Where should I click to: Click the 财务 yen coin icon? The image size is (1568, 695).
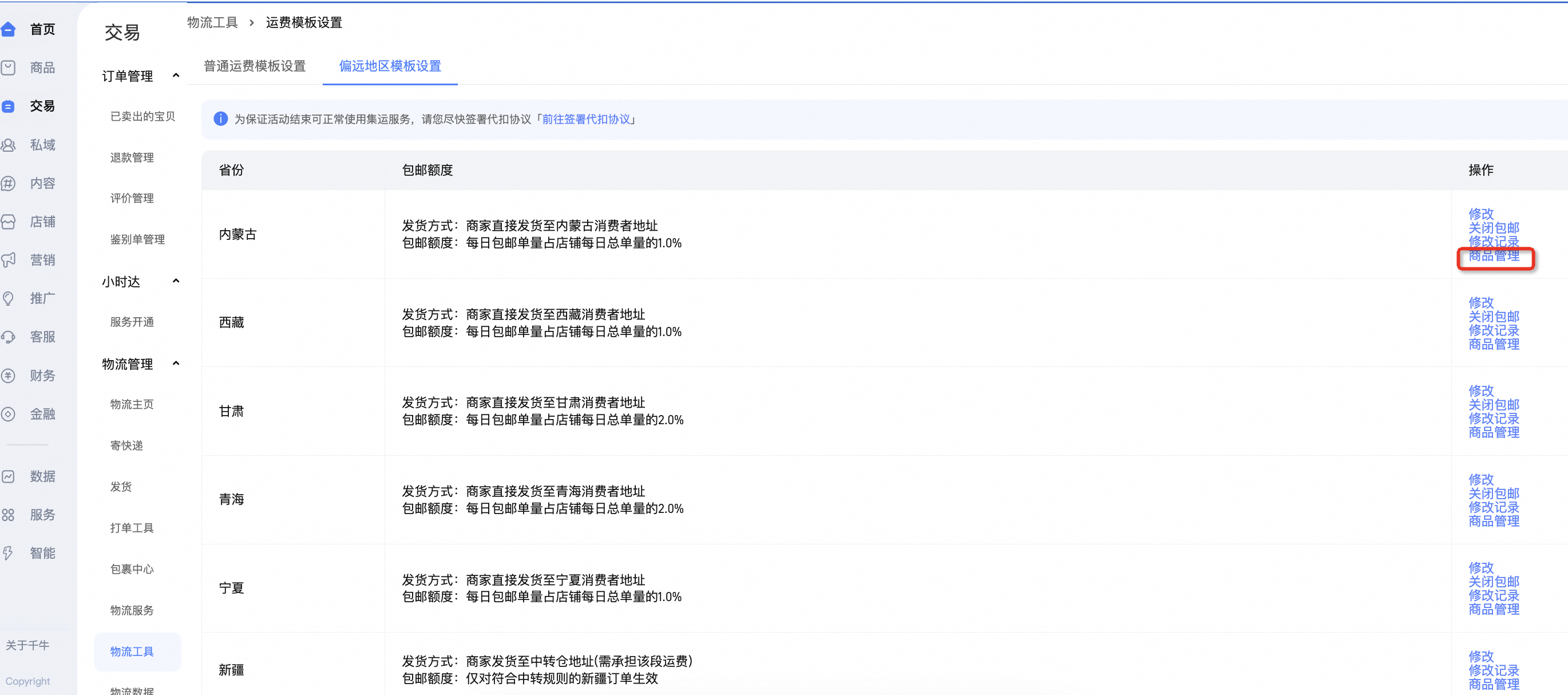point(8,376)
